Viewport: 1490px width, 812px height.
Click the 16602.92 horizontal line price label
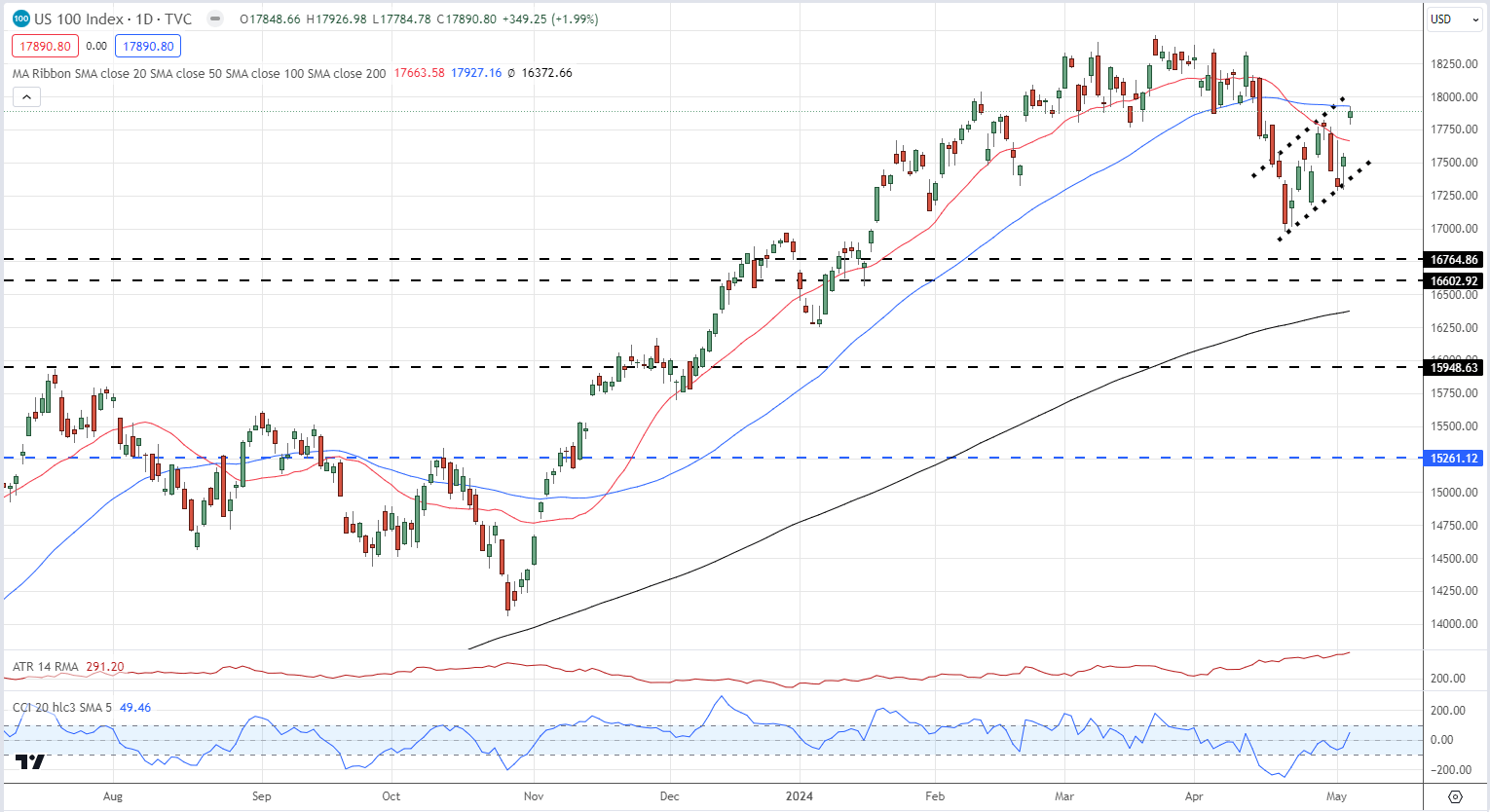tap(1454, 280)
